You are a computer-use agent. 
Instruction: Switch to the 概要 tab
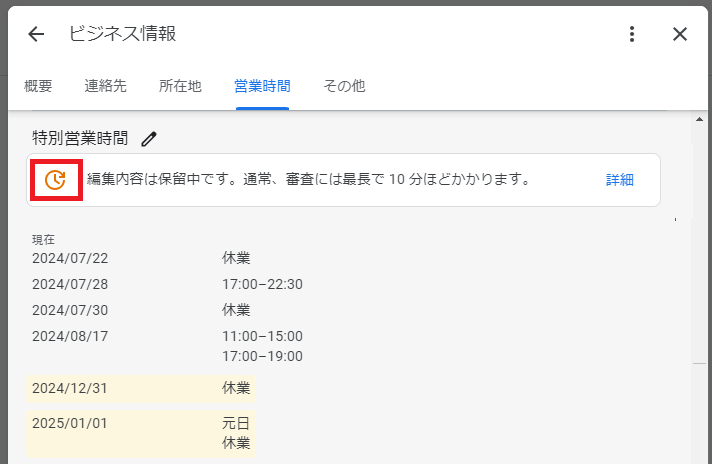point(38,86)
